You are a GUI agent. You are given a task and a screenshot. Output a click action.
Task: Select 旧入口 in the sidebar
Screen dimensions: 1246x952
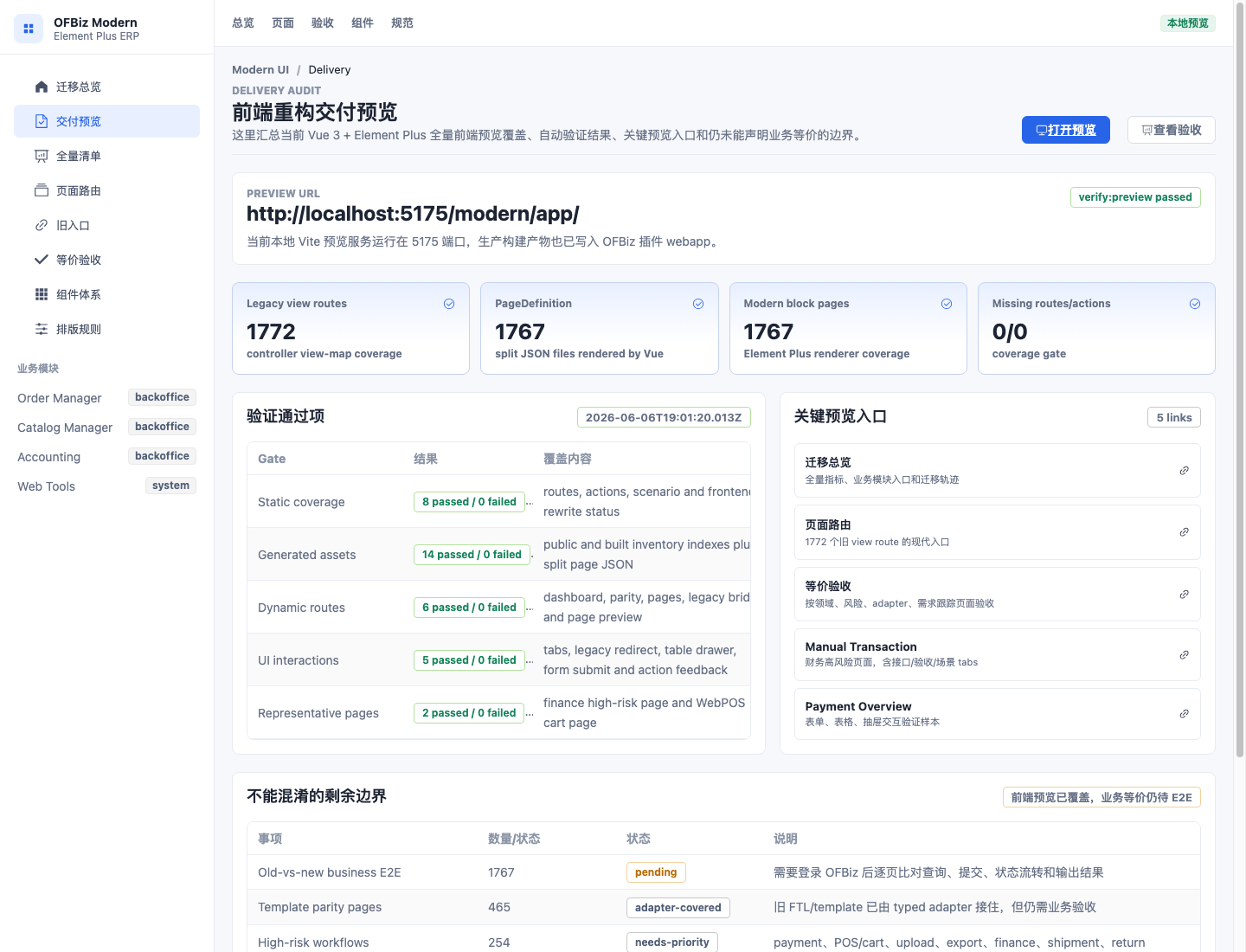106,225
